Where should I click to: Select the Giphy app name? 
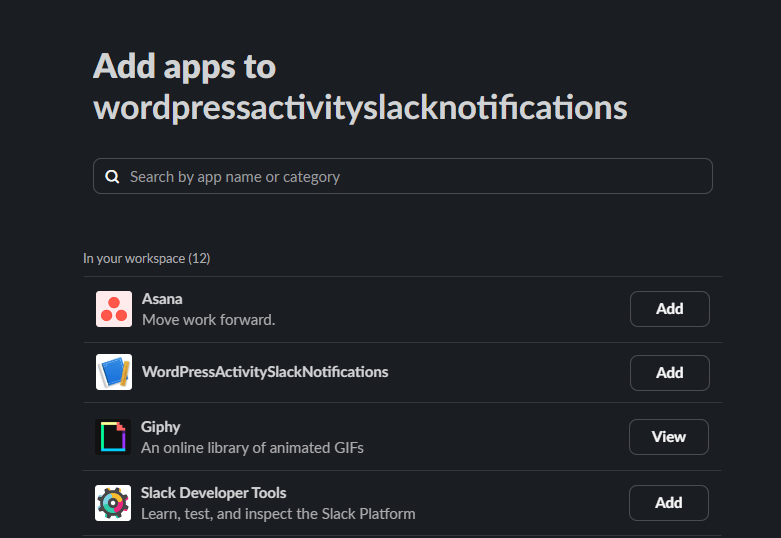(160, 427)
